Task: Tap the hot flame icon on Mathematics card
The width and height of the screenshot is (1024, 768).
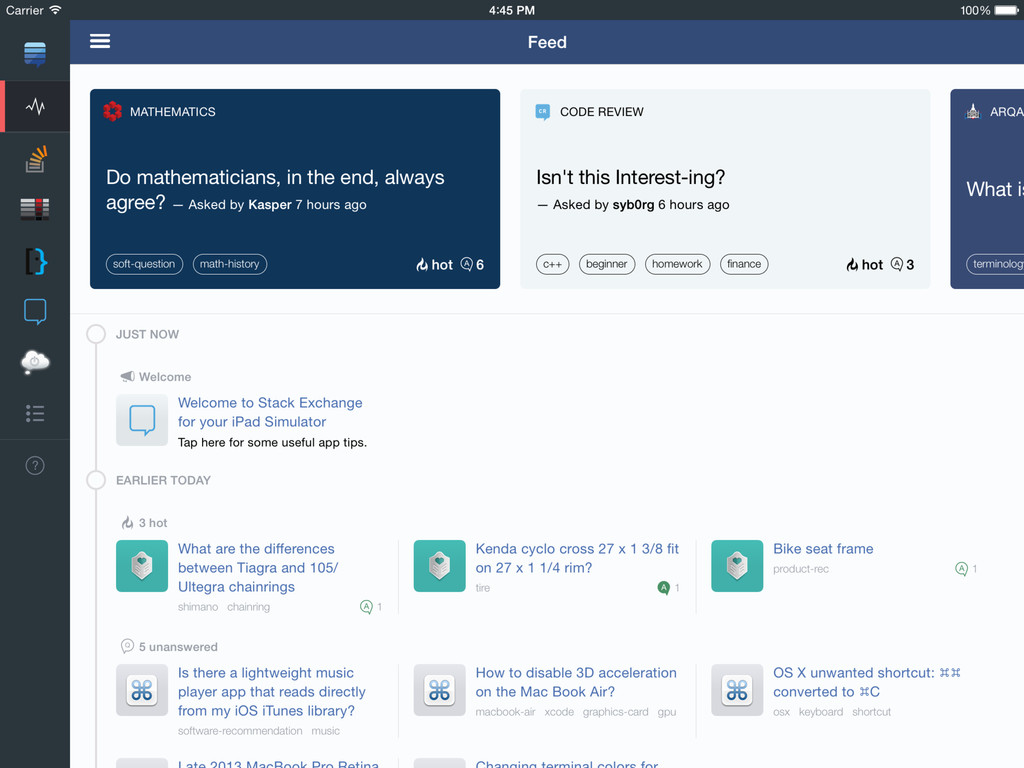Action: tap(422, 264)
